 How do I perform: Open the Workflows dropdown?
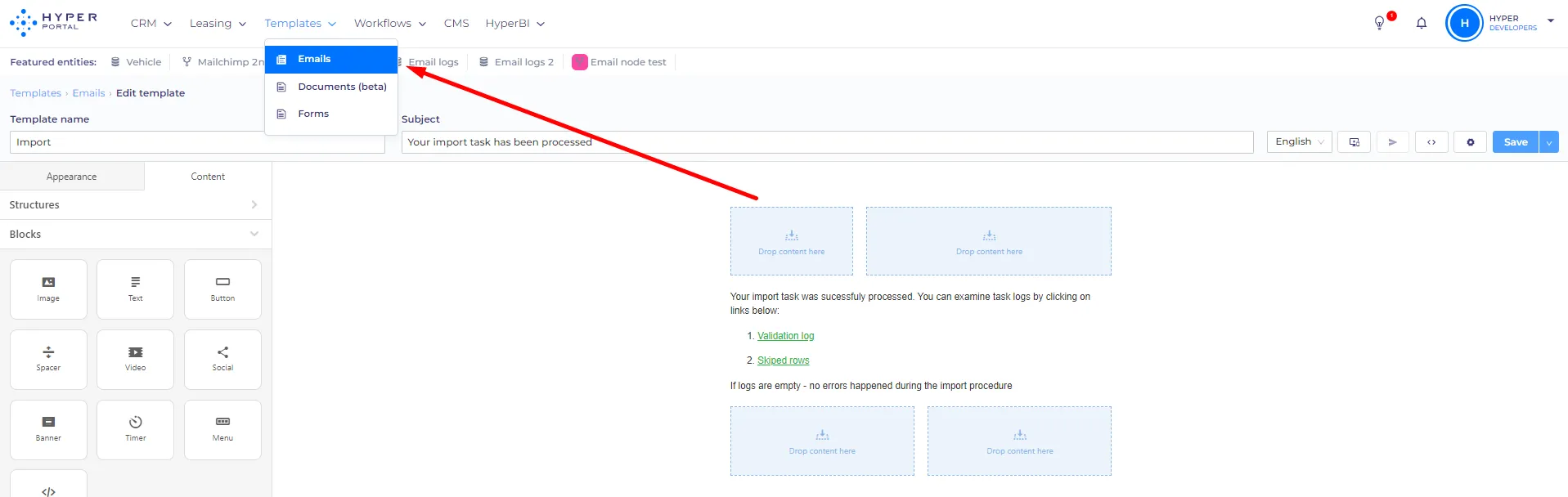coord(390,24)
